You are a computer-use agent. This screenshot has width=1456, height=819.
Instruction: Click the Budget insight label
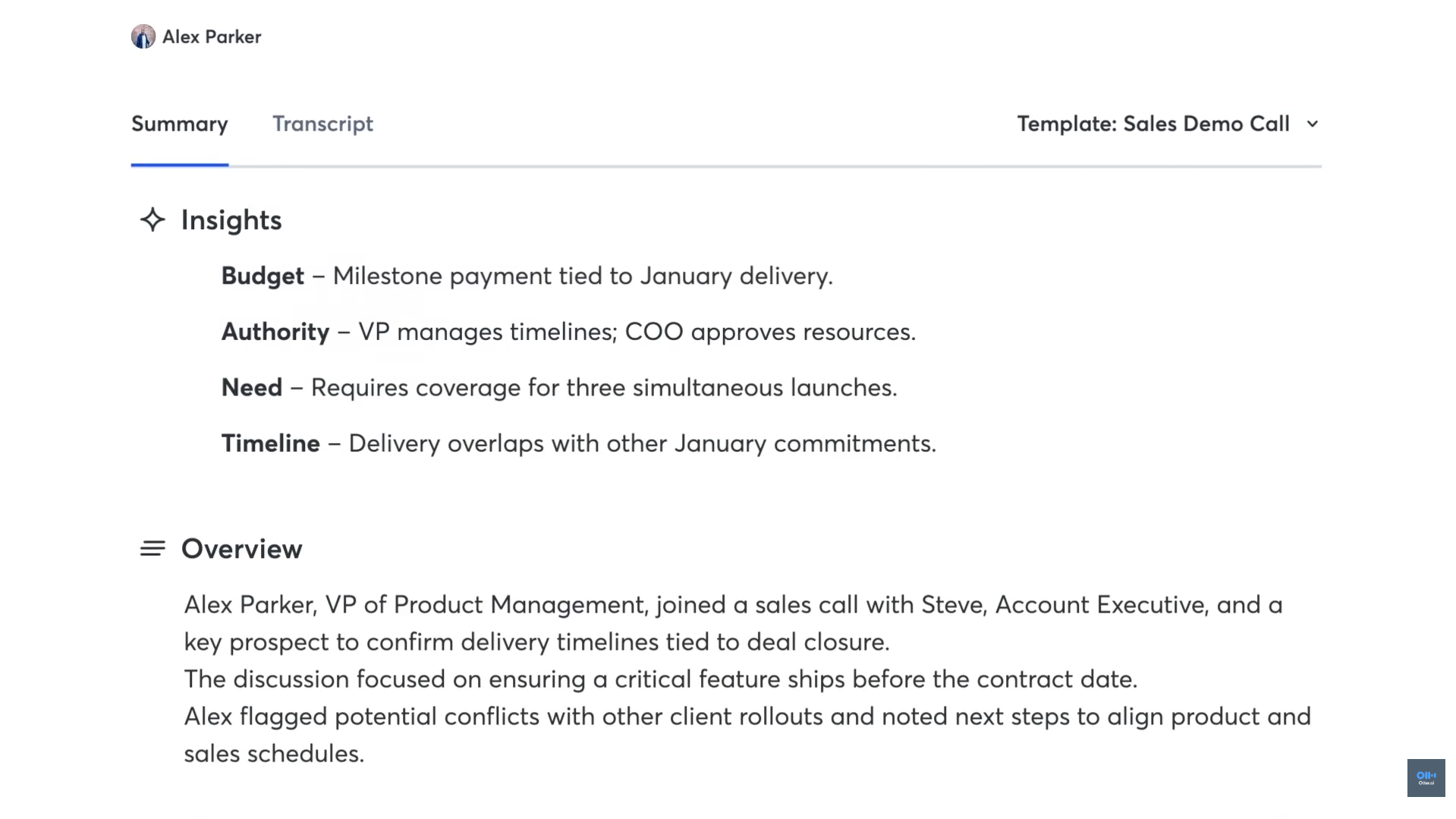[x=263, y=276]
